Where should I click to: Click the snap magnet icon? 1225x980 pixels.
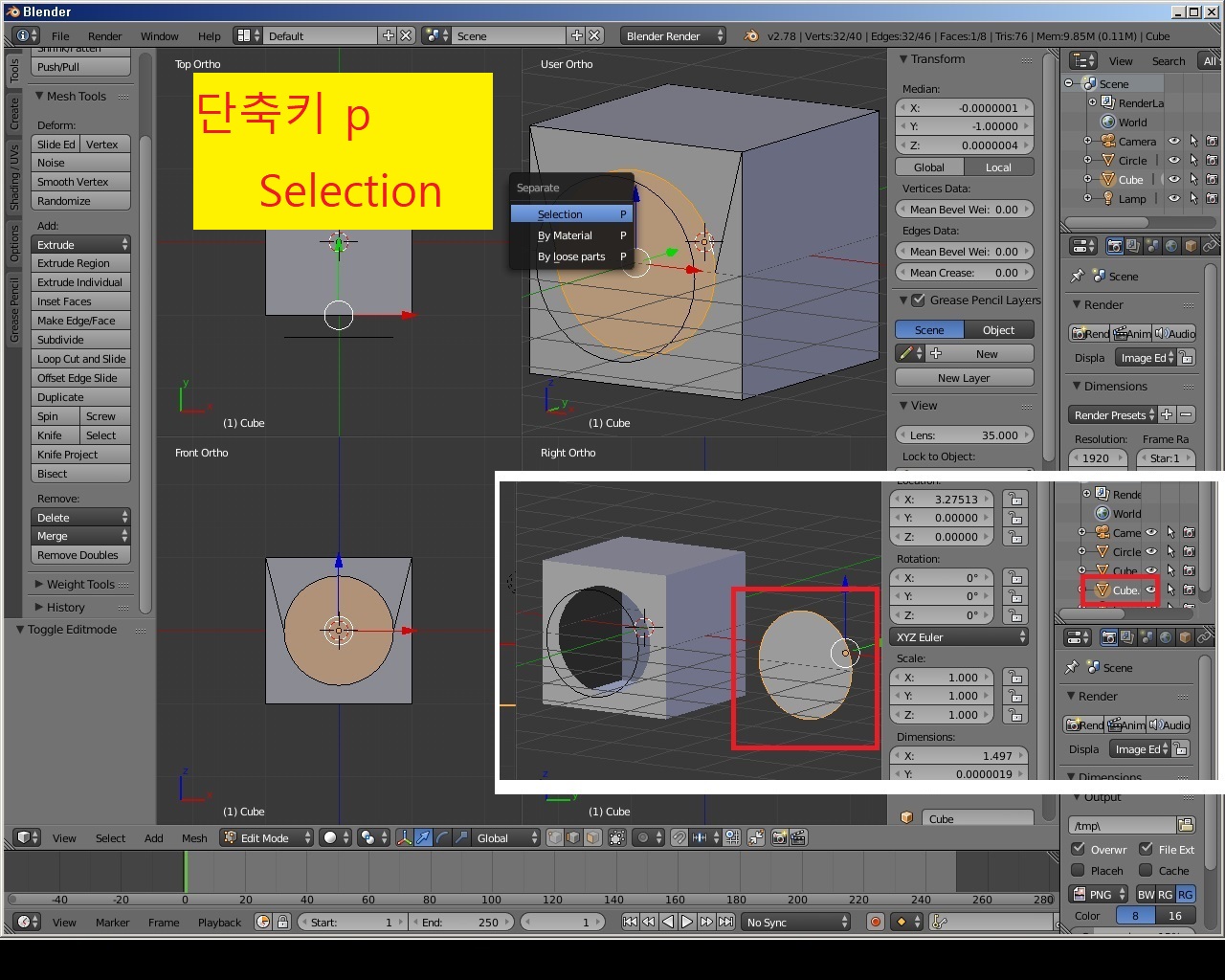point(679,837)
